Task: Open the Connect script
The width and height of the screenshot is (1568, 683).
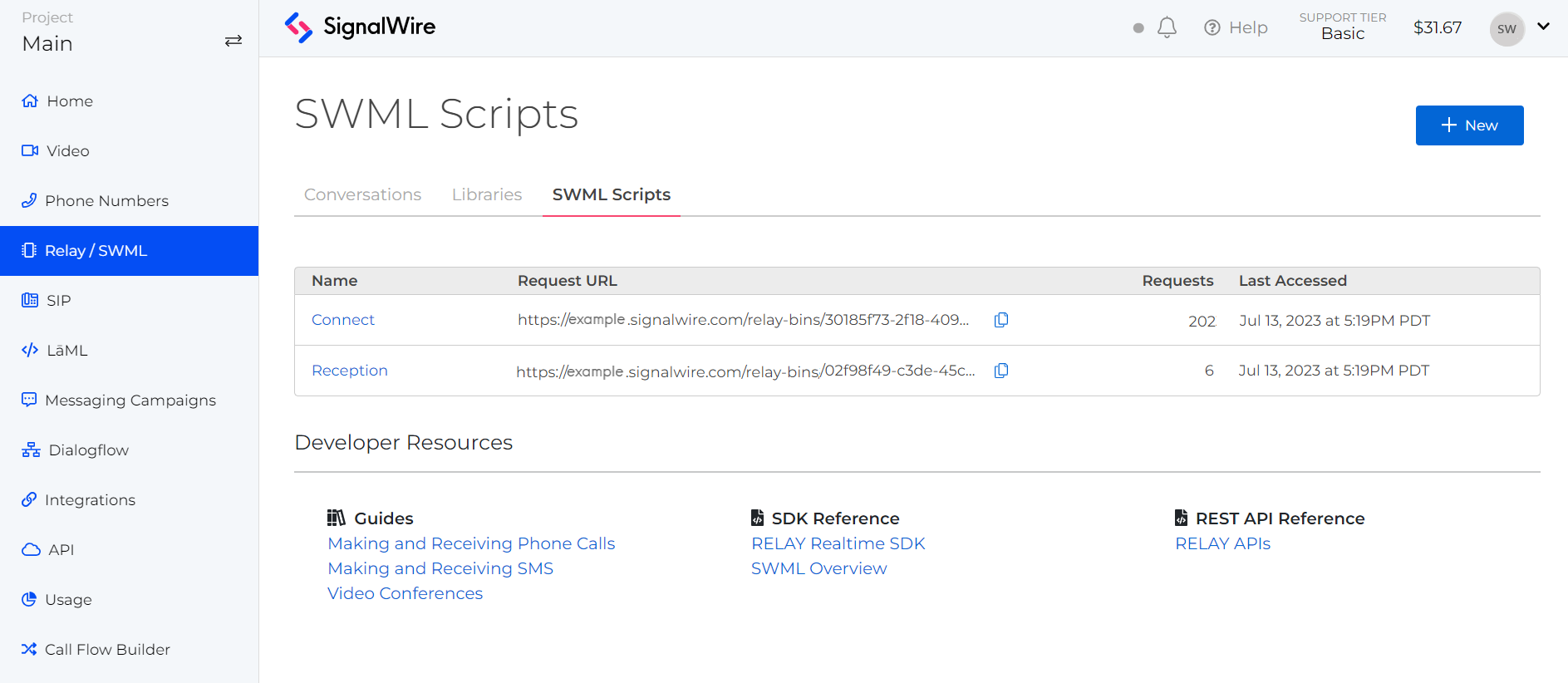Action: click(x=342, y=320)
